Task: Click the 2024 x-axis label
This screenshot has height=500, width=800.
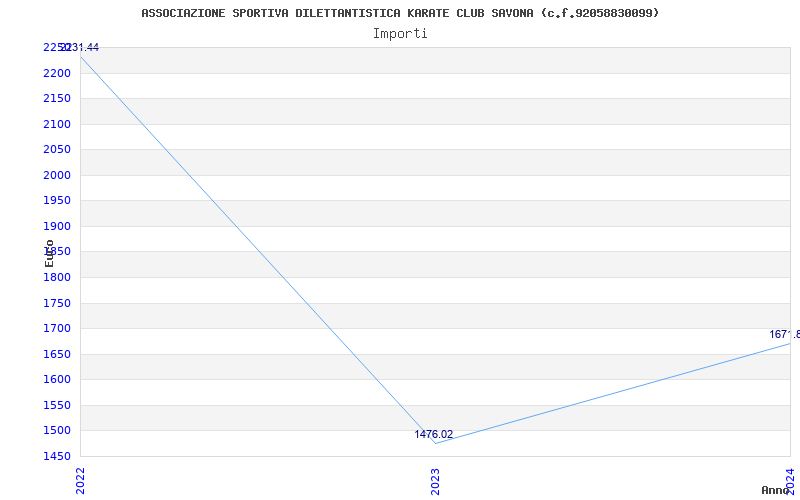Action: click(x=790, y=481)
